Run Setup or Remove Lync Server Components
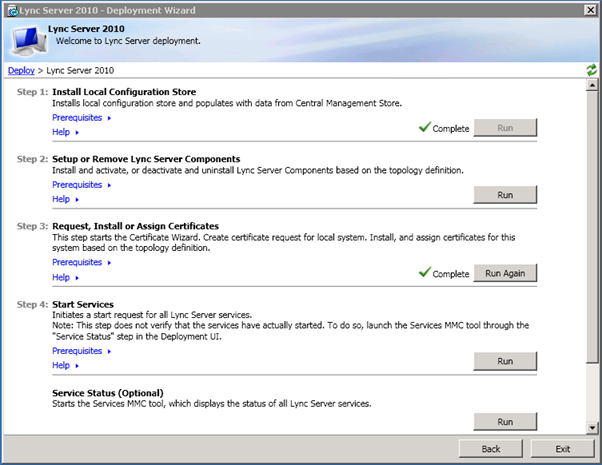The width and height of the screenshot is (602, 465). 505,194
